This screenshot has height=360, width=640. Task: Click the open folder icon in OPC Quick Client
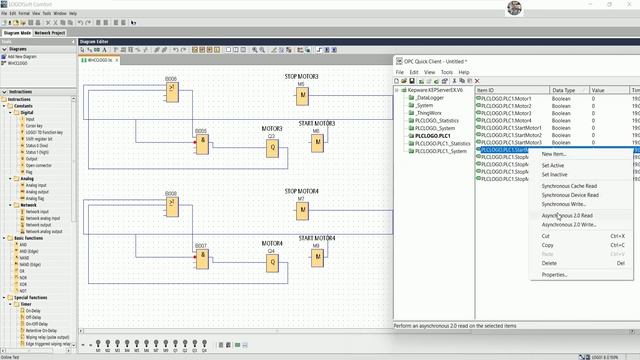[404, 81]
